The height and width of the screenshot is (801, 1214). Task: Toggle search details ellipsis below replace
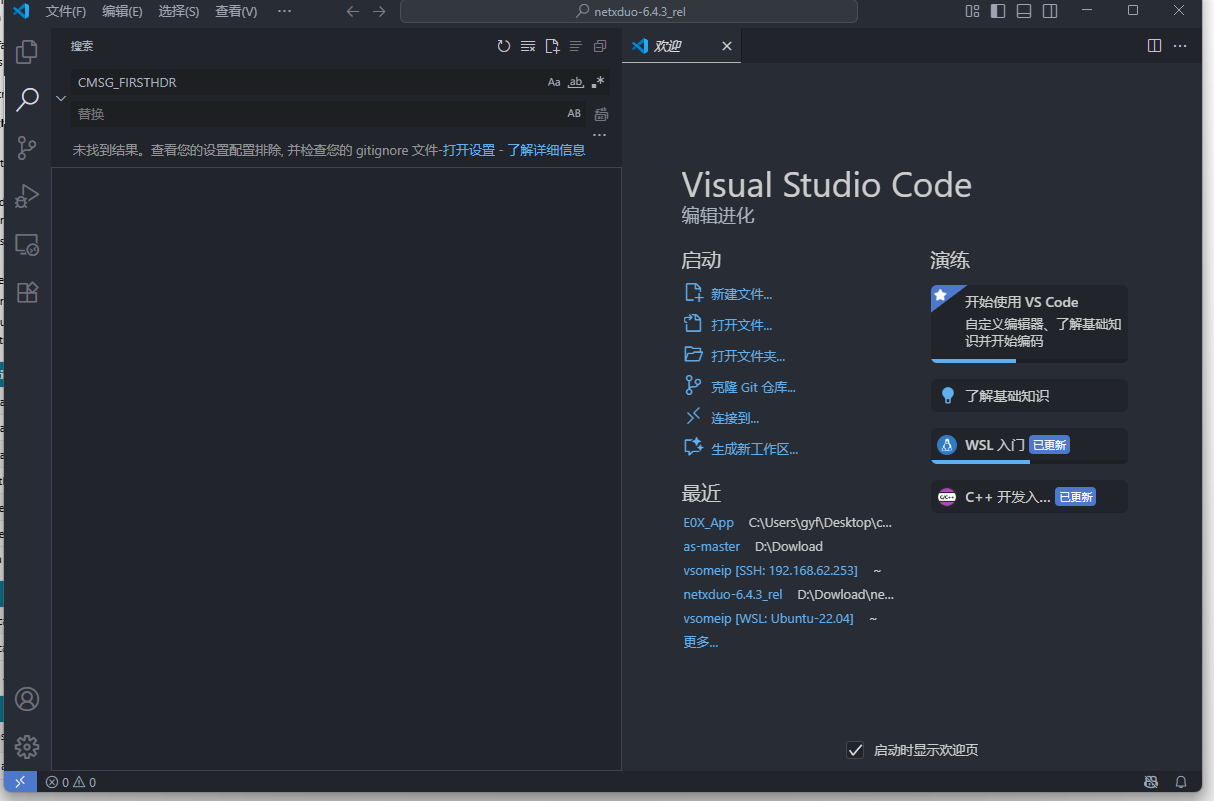click(599, 135)
